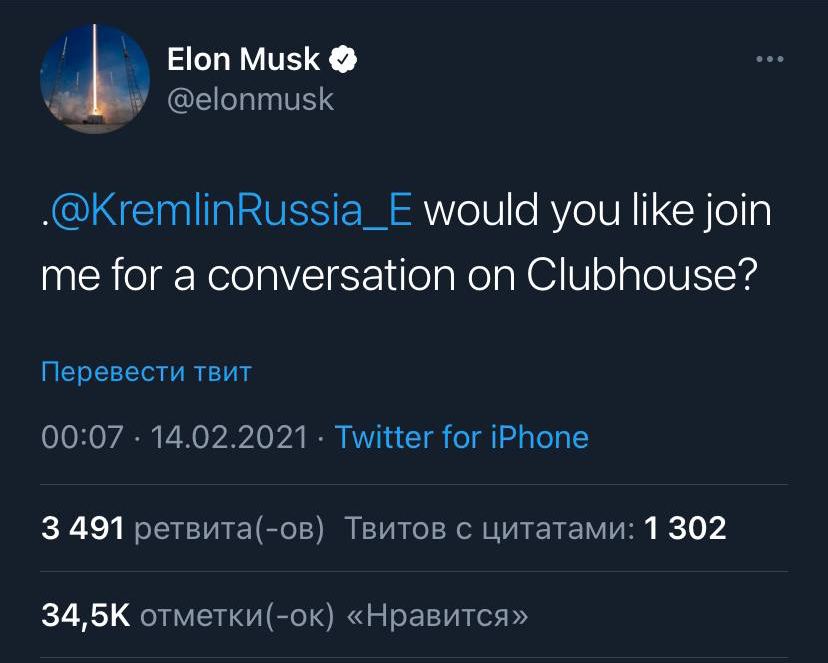Click the blue verified badge icon
The image size is (828, 663).
click(344, 60)
